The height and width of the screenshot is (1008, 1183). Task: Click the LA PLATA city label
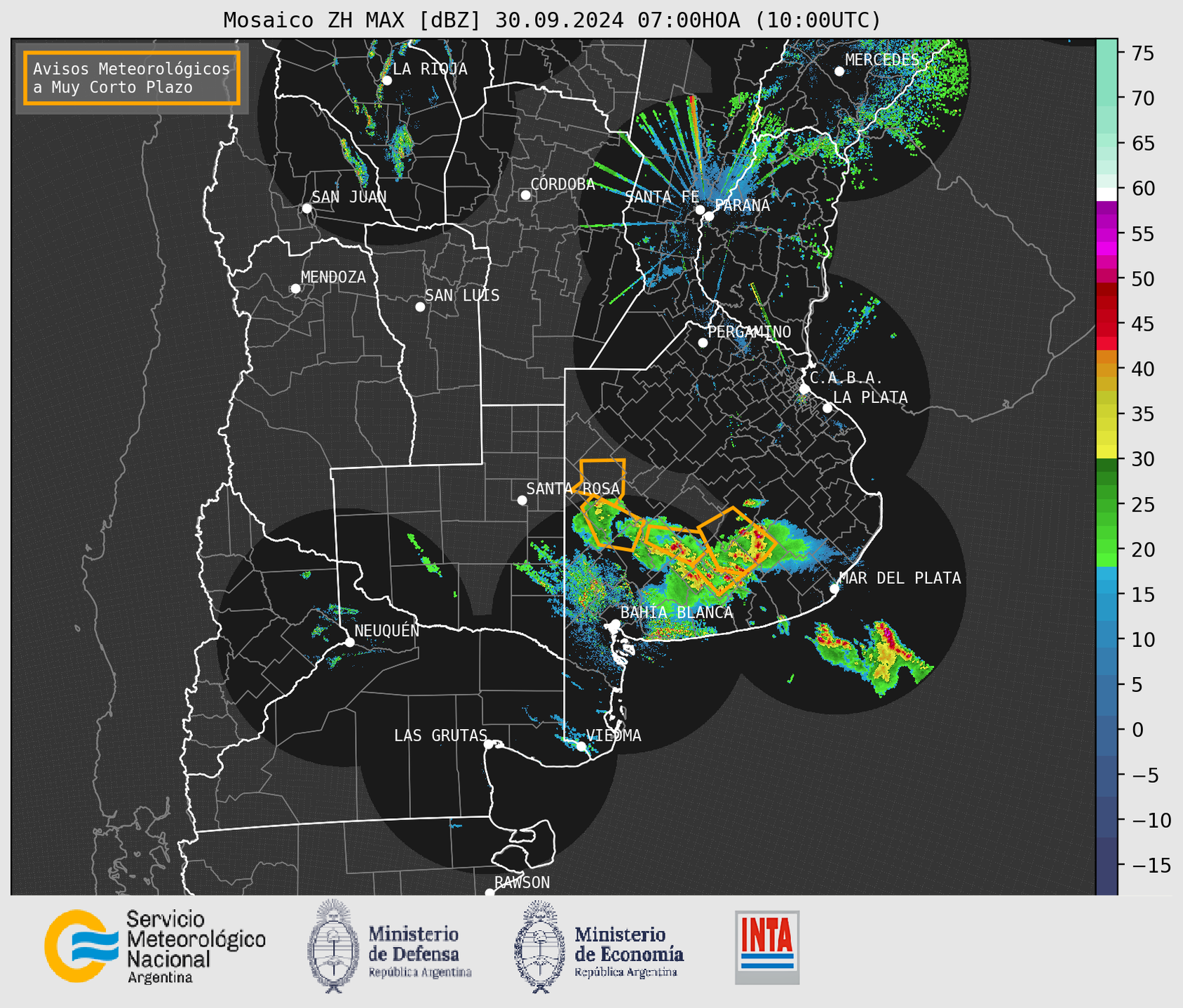[870, 397]
